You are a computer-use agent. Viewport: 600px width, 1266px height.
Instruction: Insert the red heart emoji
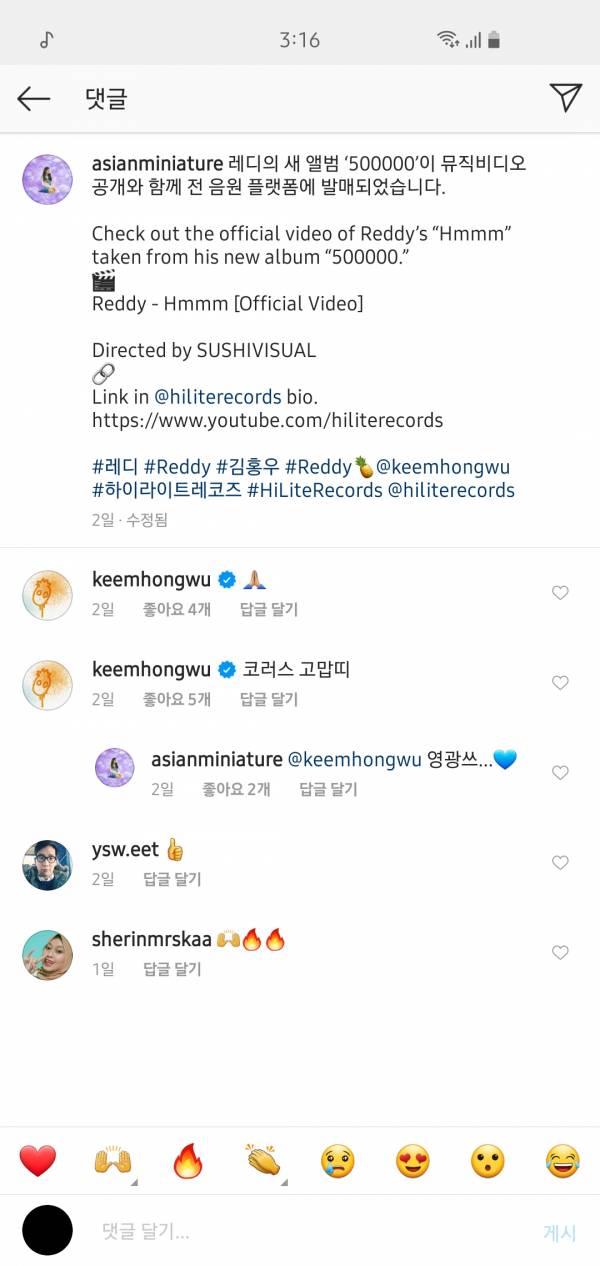coord(38,1161)
